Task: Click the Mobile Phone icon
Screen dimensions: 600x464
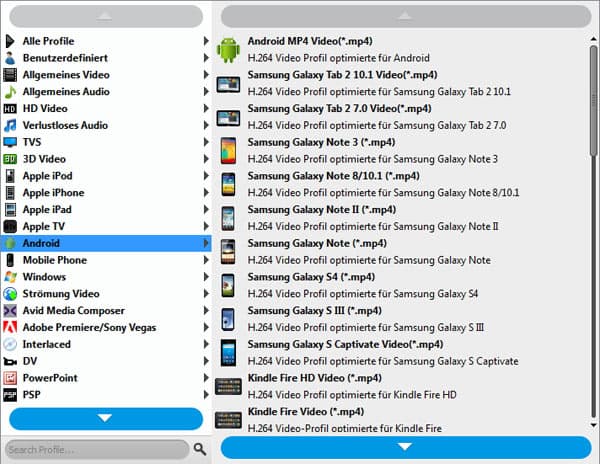Action: click(x=10, y=260)
